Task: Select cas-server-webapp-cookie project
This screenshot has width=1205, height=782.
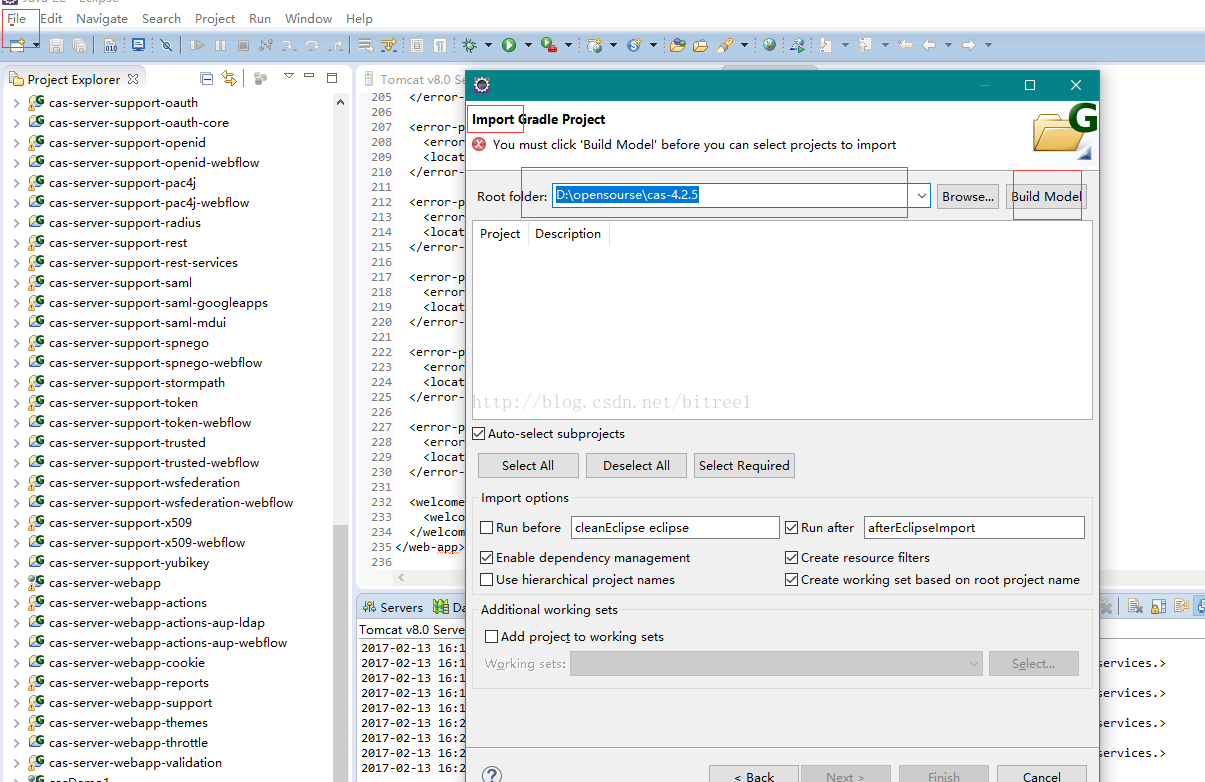Action: (x=127, y=663)
